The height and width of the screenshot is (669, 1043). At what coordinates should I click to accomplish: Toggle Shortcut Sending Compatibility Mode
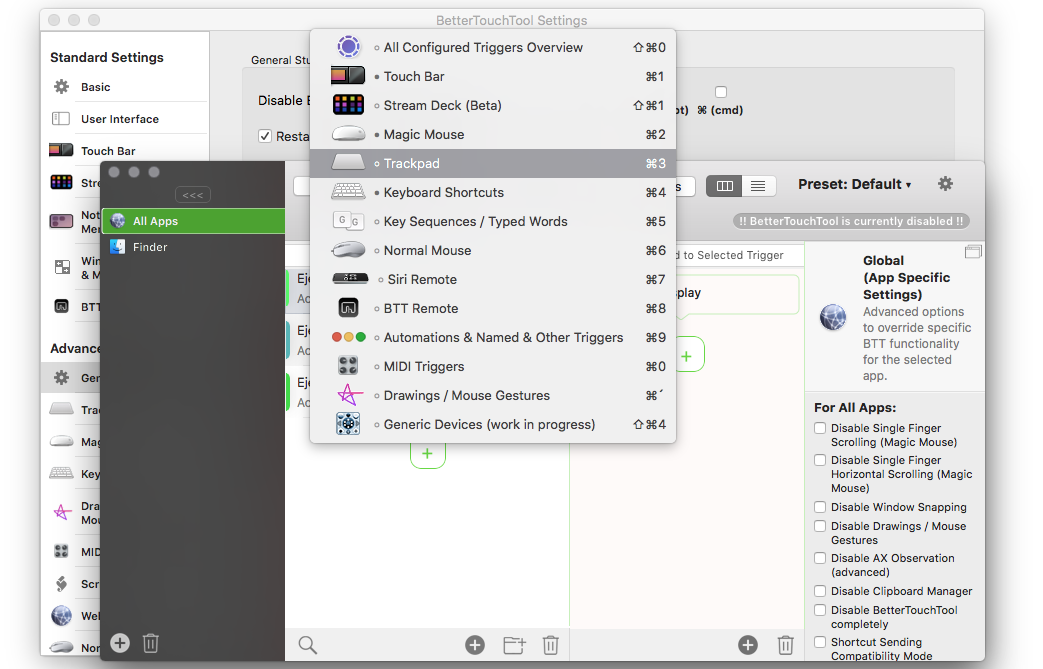[x=820, y=642]
